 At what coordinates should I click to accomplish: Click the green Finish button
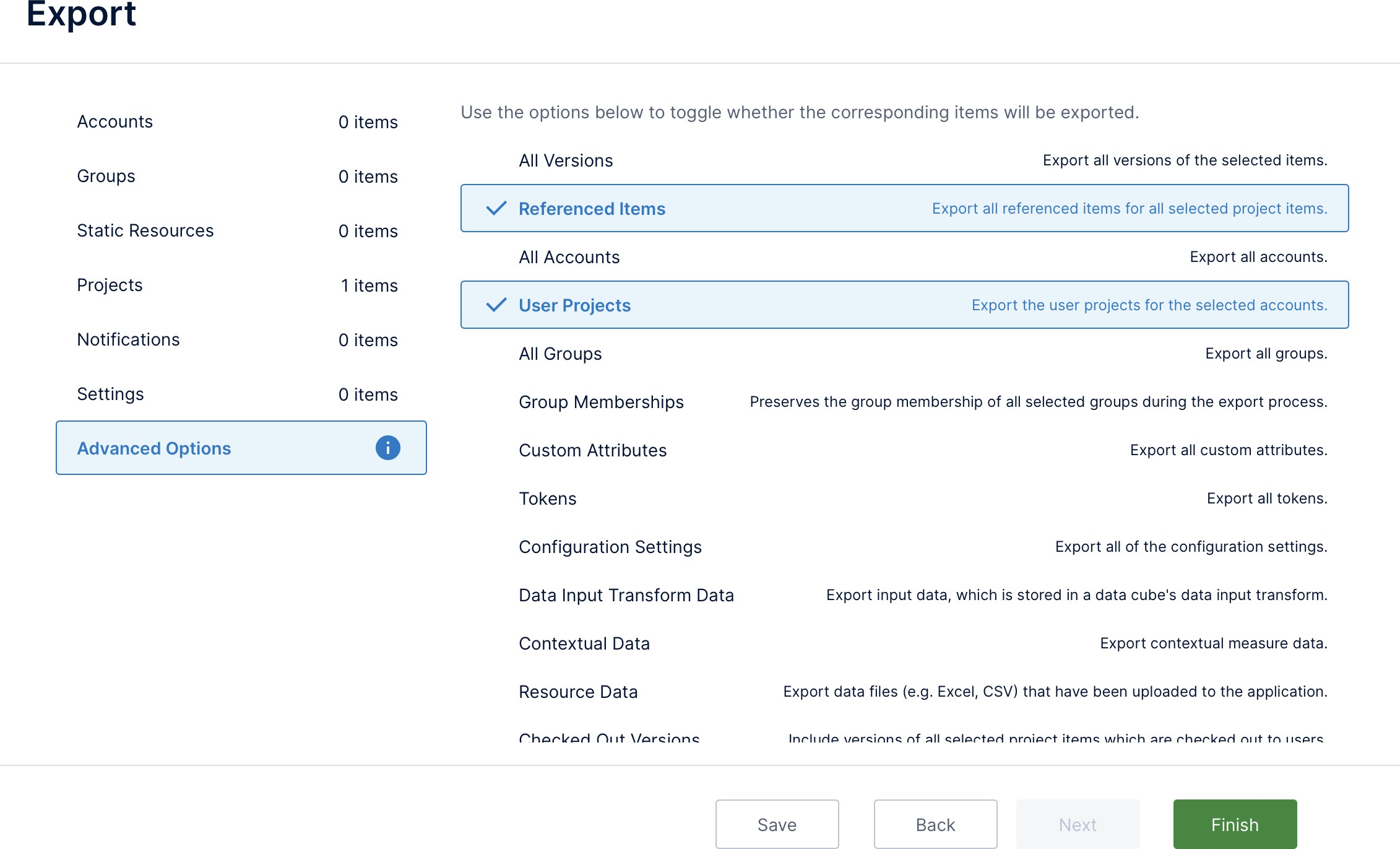(1235, 824)
